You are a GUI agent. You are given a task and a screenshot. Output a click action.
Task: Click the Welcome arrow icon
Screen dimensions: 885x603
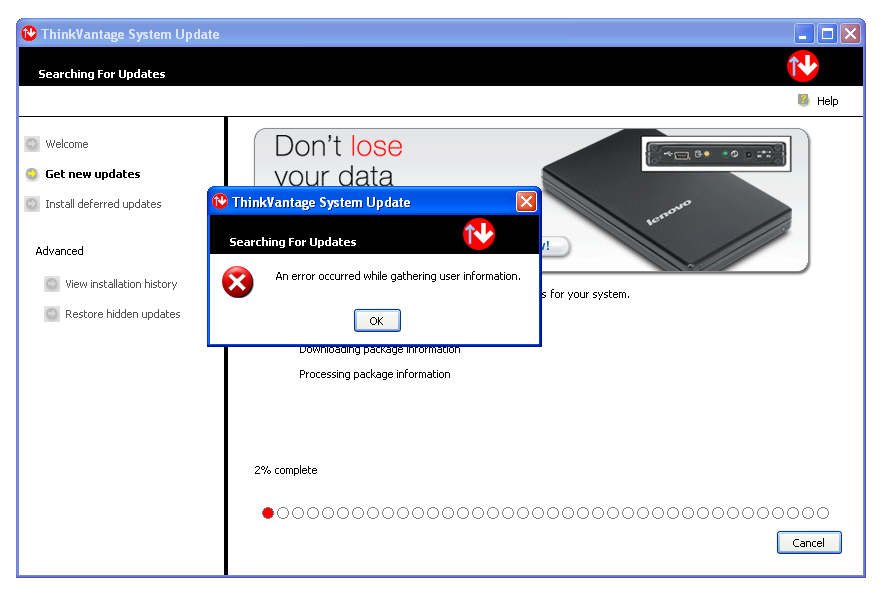click(32, 144)
